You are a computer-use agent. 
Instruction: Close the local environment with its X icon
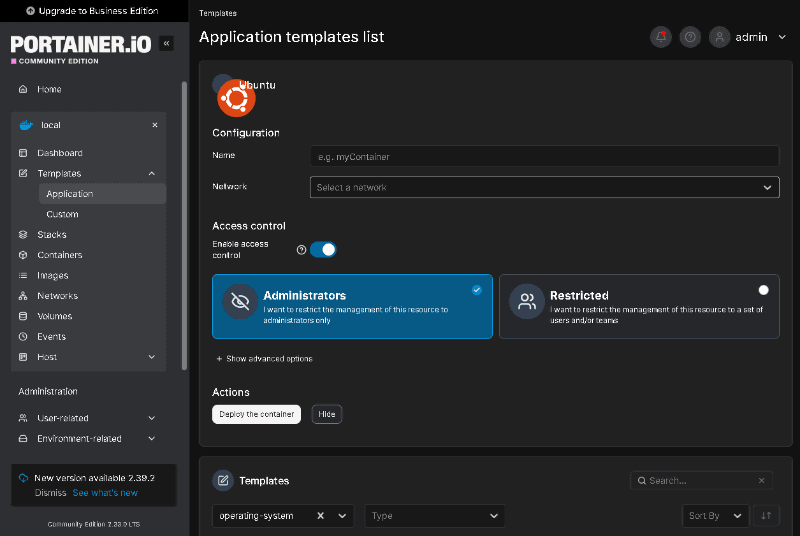click(155, 125)
